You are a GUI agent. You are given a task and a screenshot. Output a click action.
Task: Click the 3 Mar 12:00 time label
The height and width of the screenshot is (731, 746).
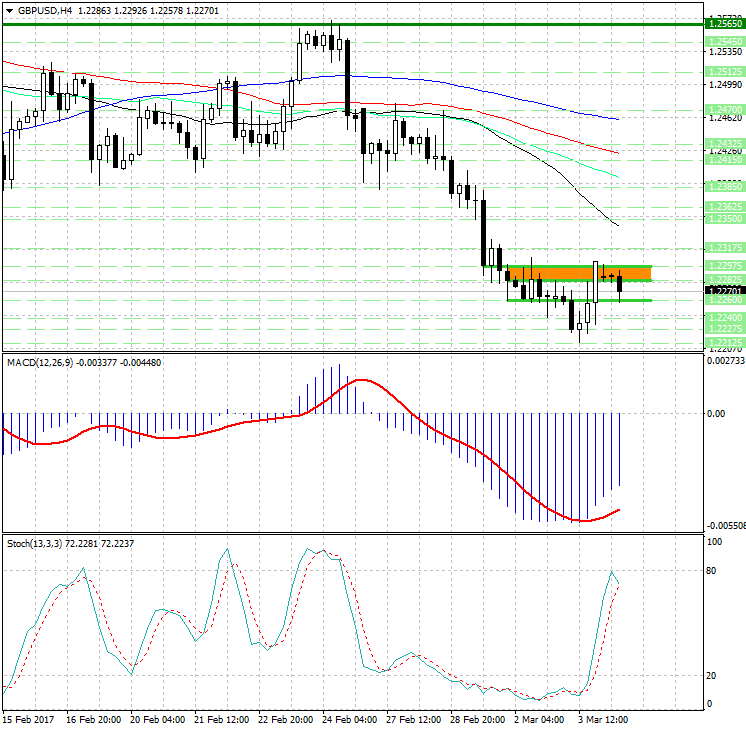(603, 719)
